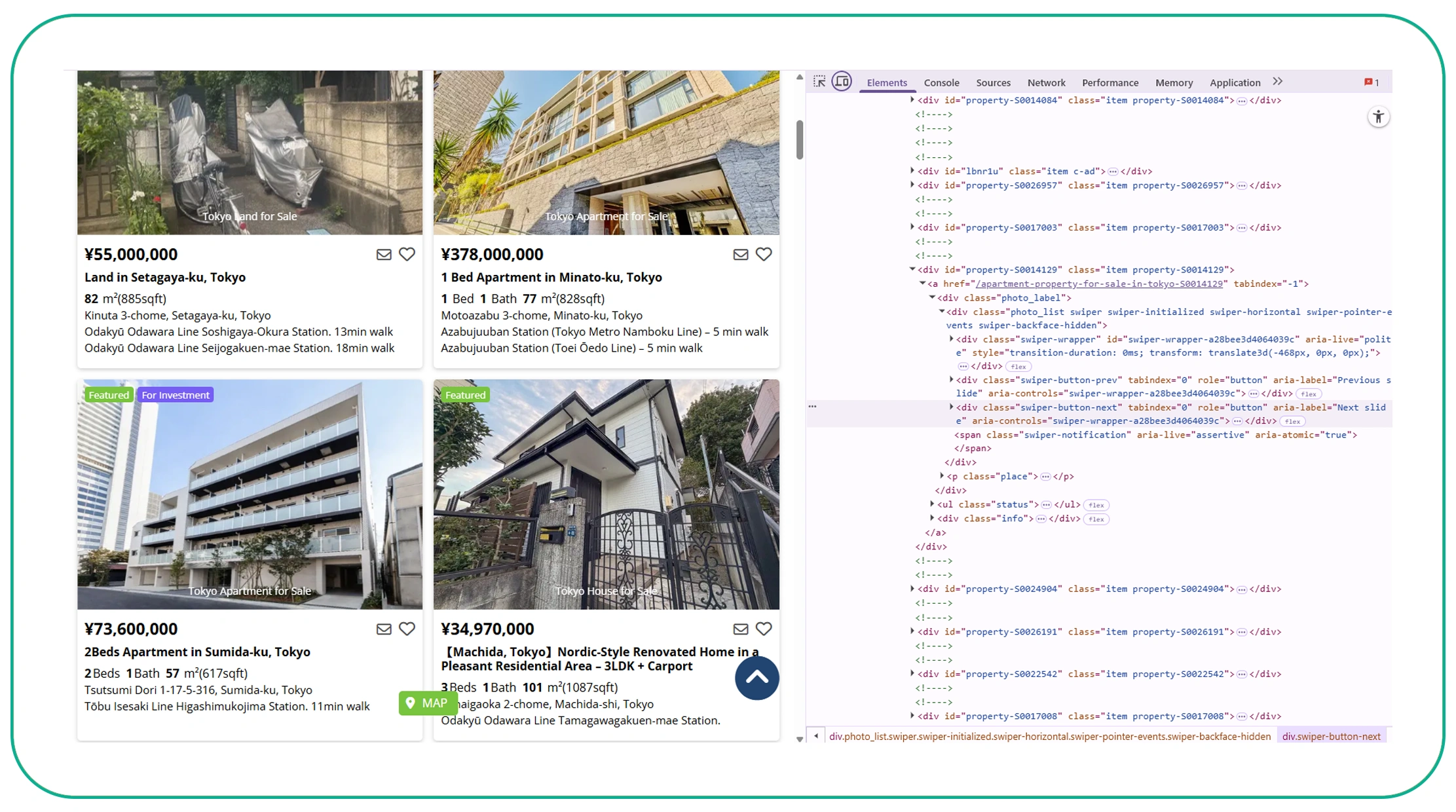Image resolution: width=1456 pixels, height=812 pixels.
Task: Collapse the photo_label div node
Action: 932,297
